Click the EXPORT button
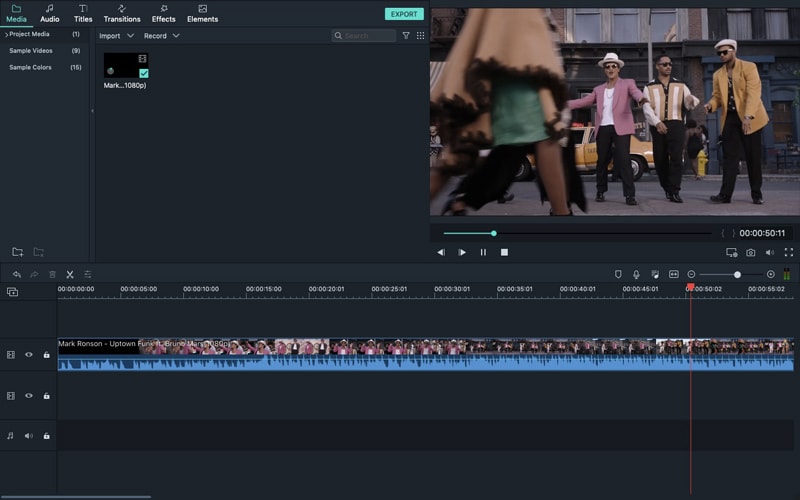 [404, 14]
